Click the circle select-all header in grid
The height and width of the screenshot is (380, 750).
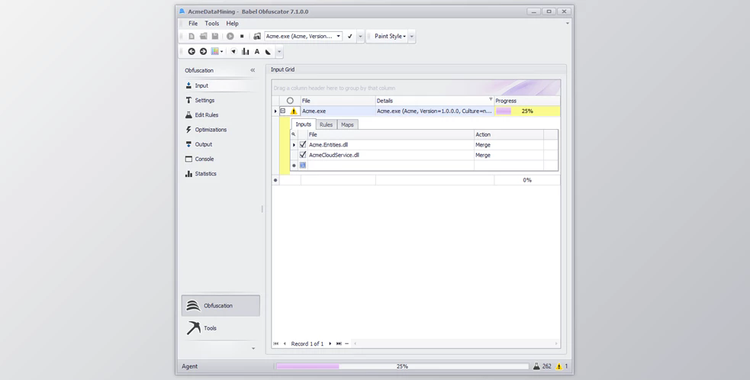(x=290, y=101)
